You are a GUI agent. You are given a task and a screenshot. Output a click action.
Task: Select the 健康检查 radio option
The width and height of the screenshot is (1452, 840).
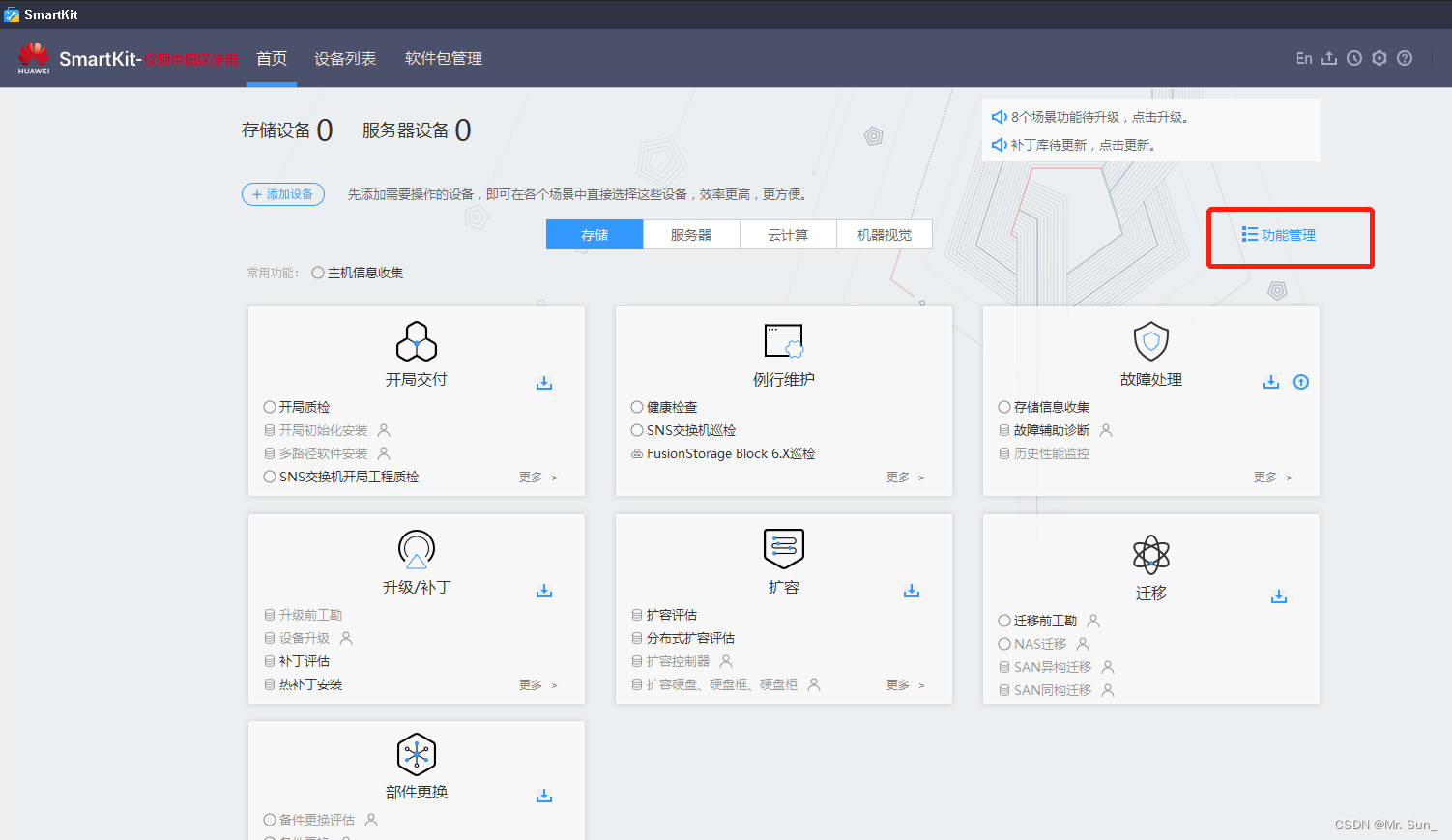[636, 407]
